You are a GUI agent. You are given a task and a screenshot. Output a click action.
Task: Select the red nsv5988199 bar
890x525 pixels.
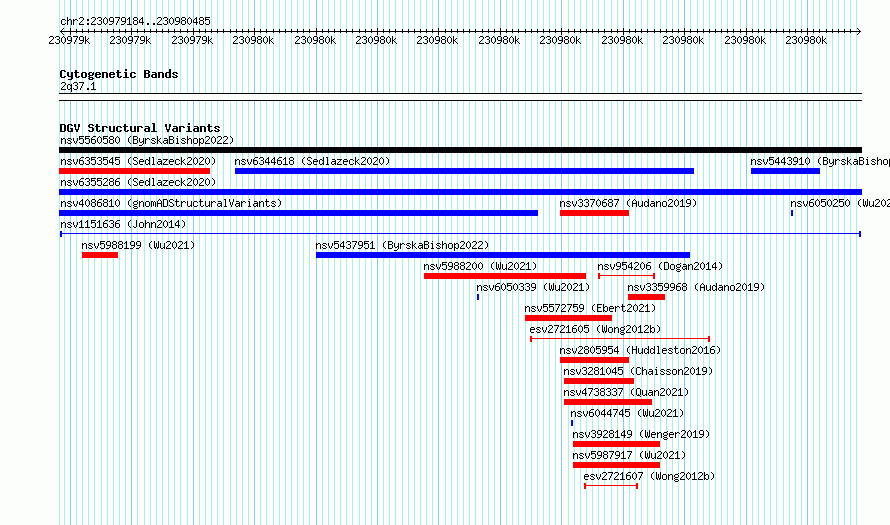pos(100,255)
